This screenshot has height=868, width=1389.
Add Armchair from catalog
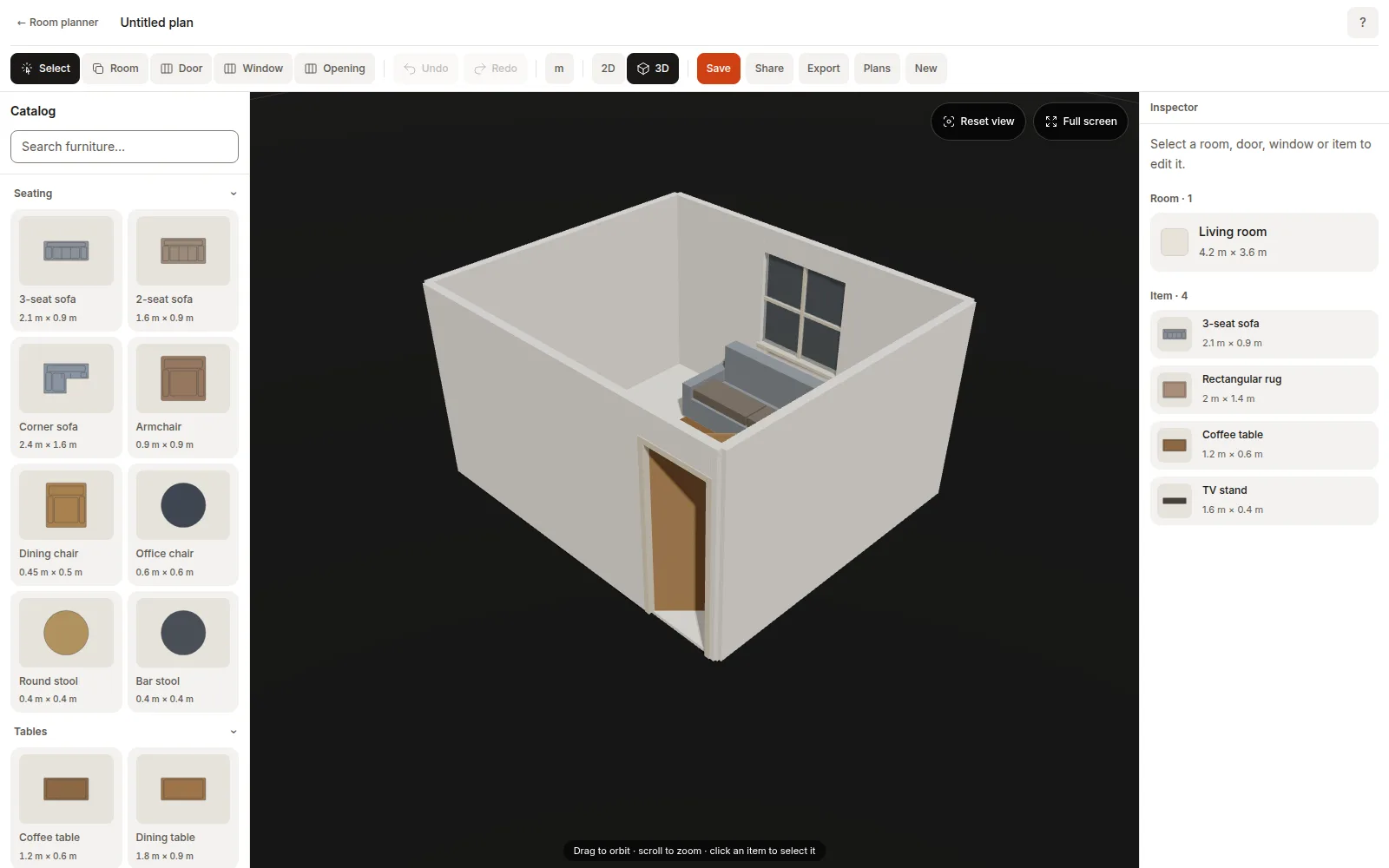coord(183,397)
